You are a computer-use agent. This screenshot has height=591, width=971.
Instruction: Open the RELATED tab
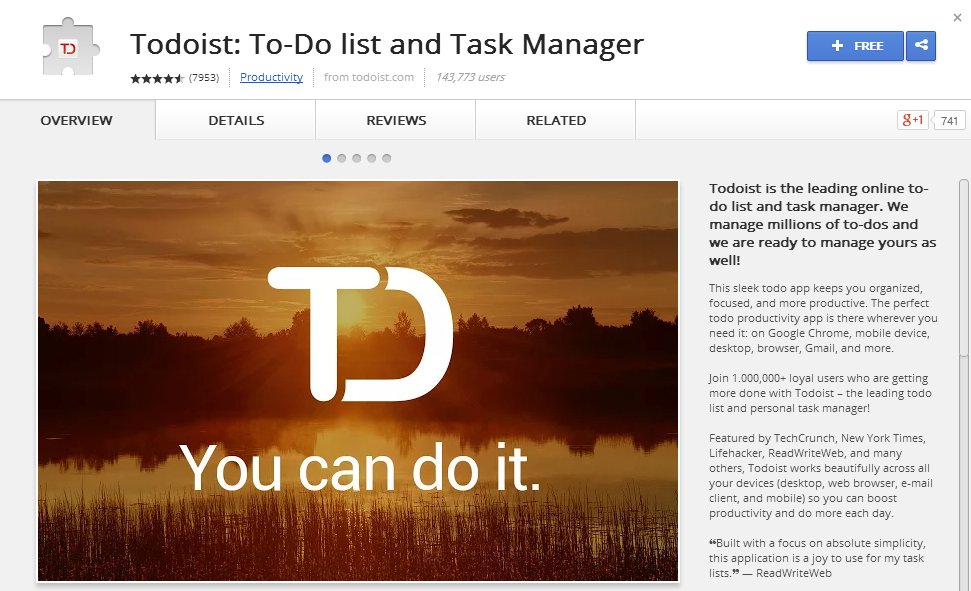click(x=556, y=120)
